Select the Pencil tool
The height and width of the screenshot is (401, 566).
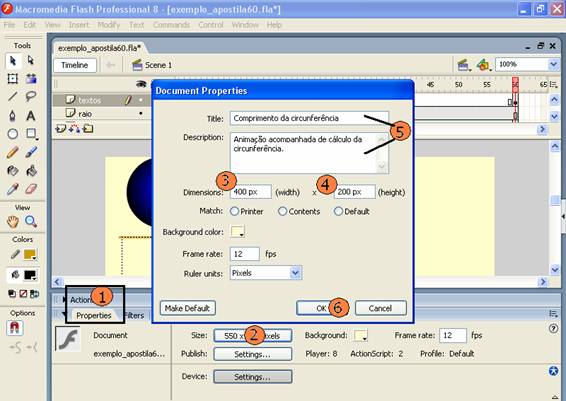click(x=13, y=152)
